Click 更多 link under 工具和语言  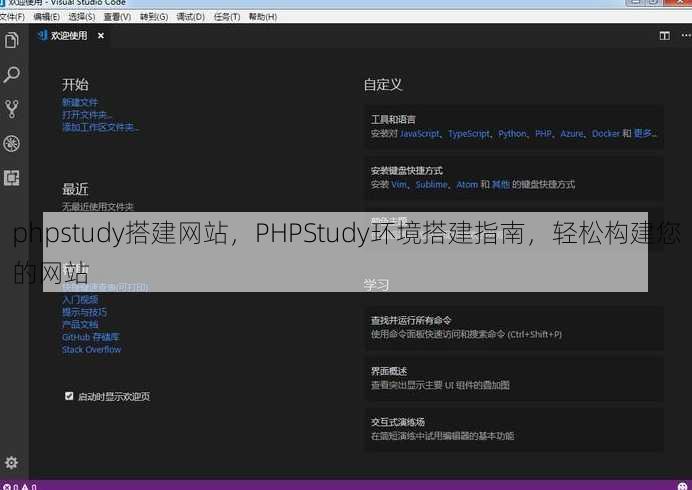pyautogui.click(x=644, y=133)
